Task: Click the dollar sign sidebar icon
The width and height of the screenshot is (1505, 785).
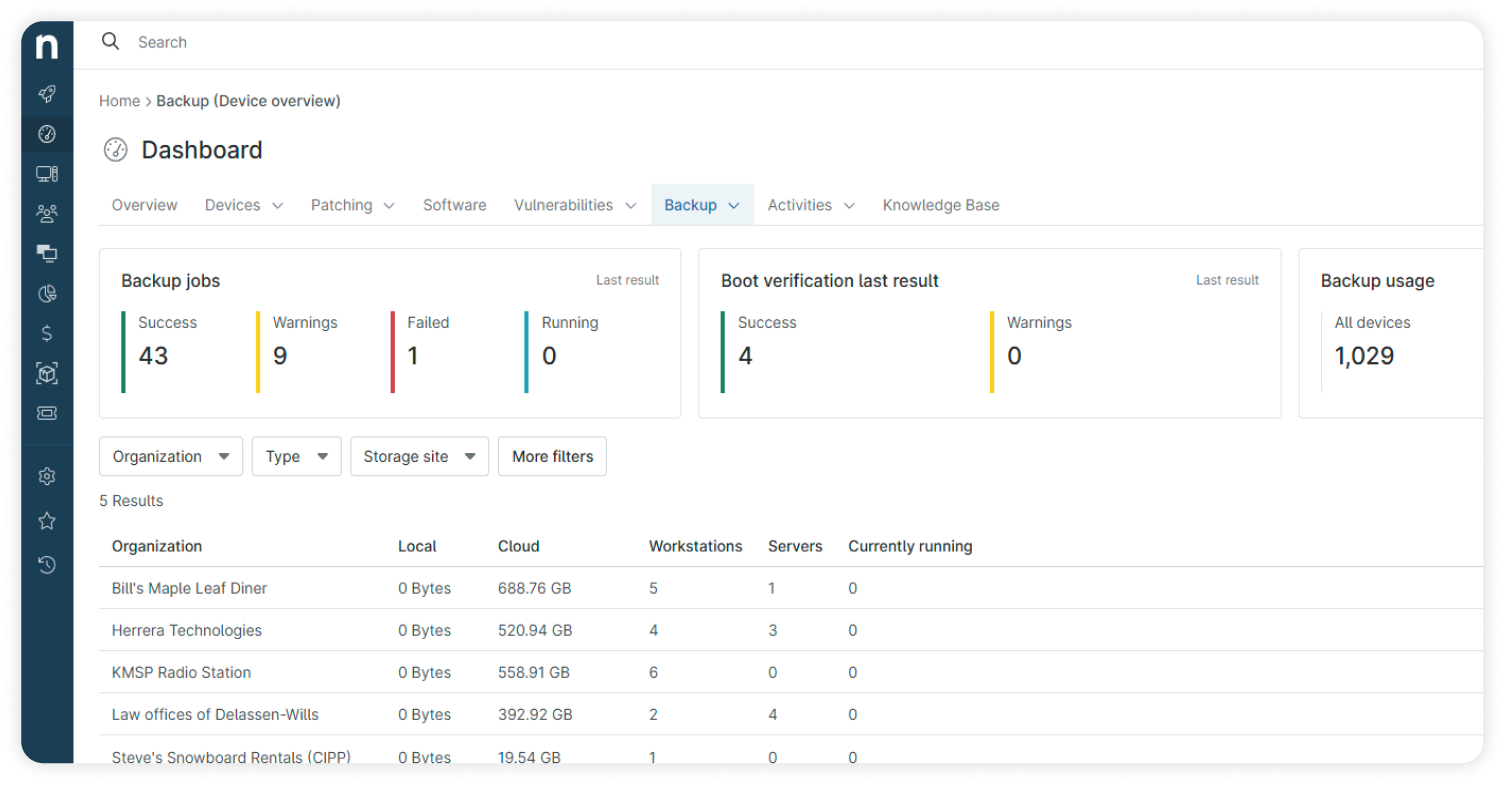Action: pos(47,333)
